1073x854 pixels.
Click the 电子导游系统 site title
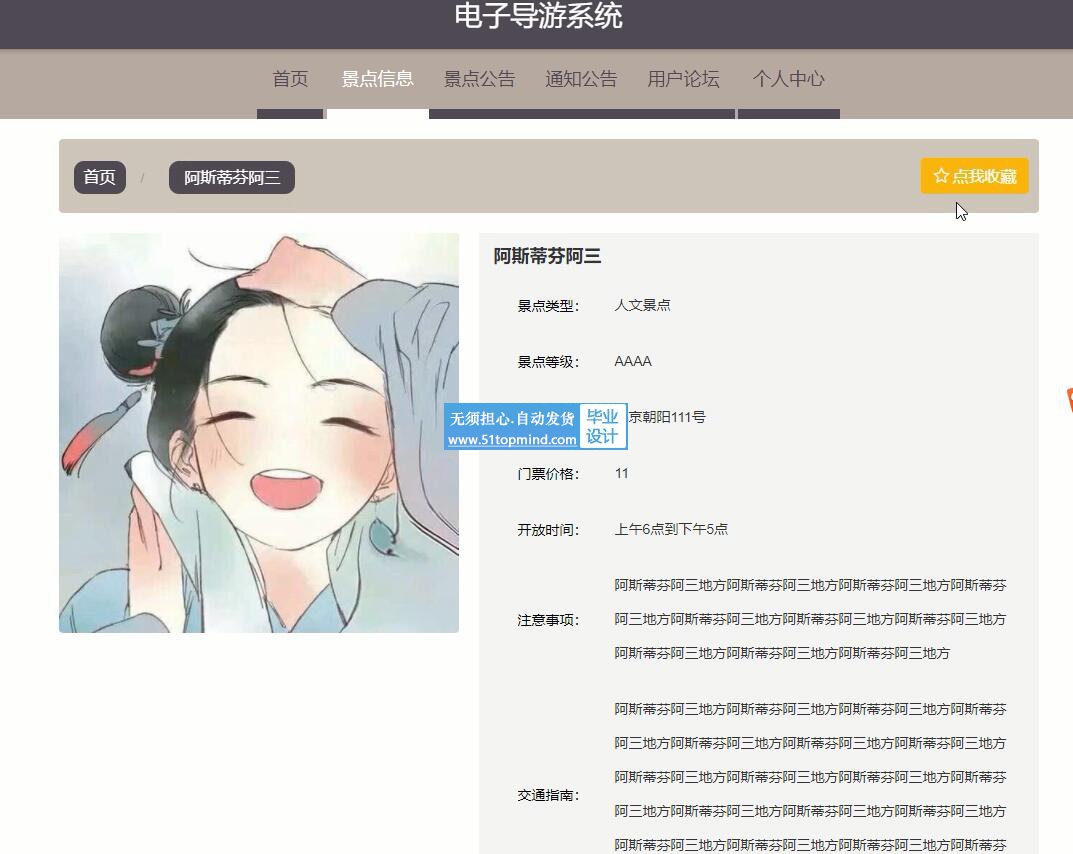pos(539,16)
